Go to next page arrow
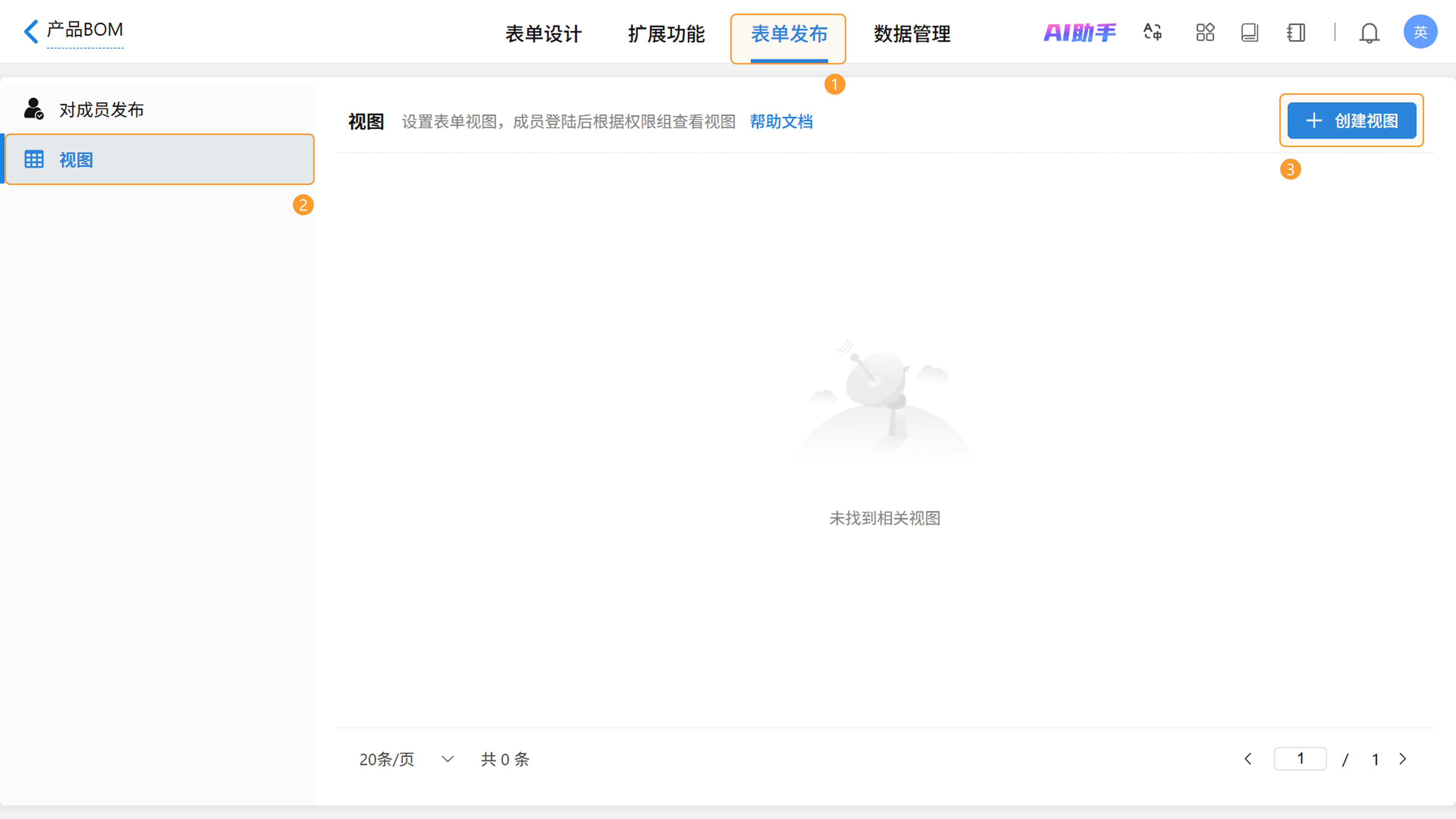The image size is (1456, 819). [1403, 759]
